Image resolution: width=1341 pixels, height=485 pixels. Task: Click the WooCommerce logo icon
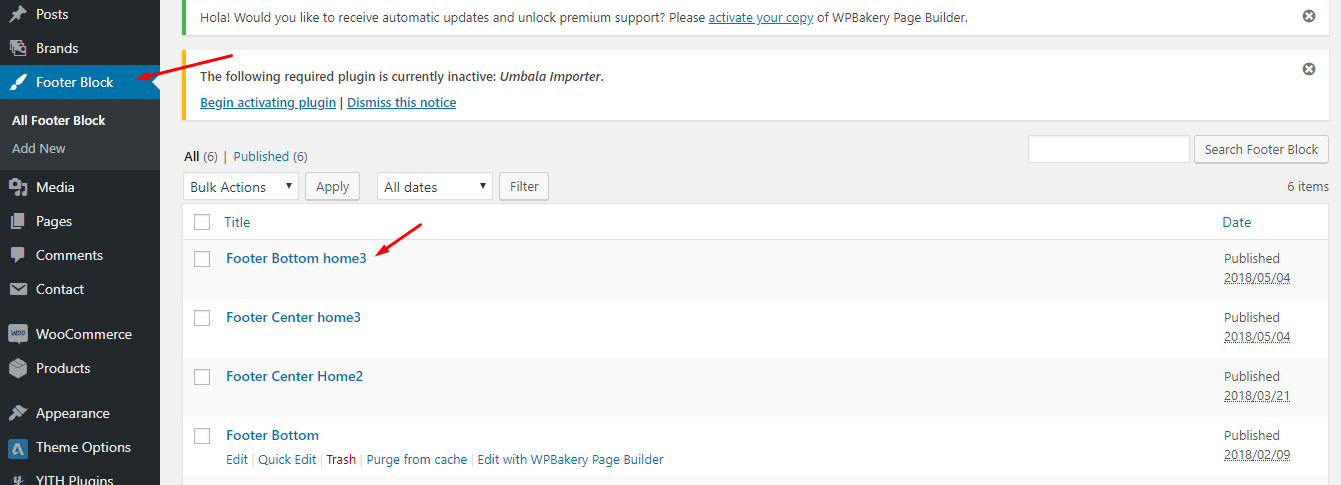point(18,334)
